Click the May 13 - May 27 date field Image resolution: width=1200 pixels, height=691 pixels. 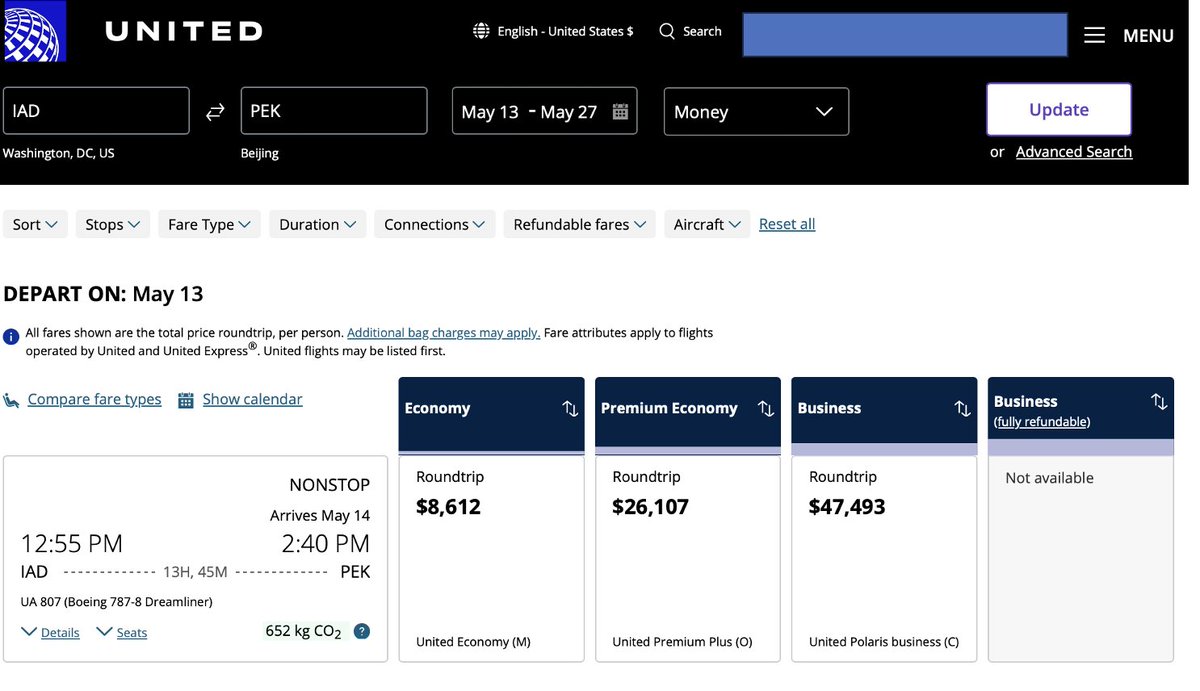click(545, 111)
